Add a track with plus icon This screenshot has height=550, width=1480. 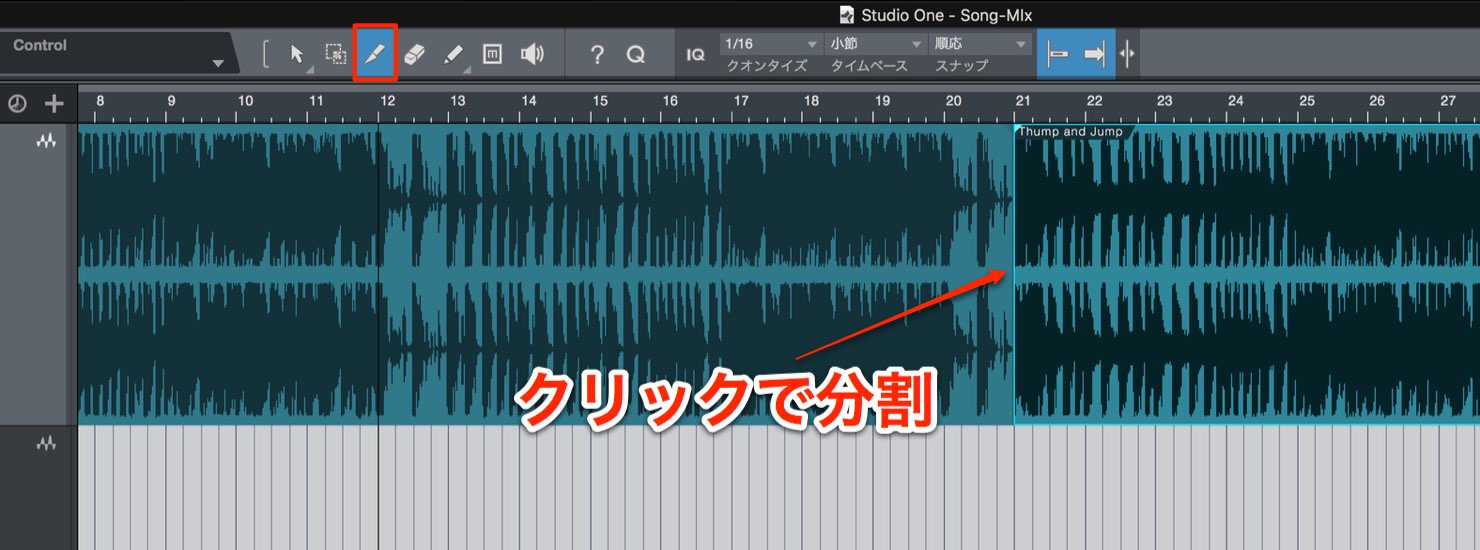[x=54, y=103]
